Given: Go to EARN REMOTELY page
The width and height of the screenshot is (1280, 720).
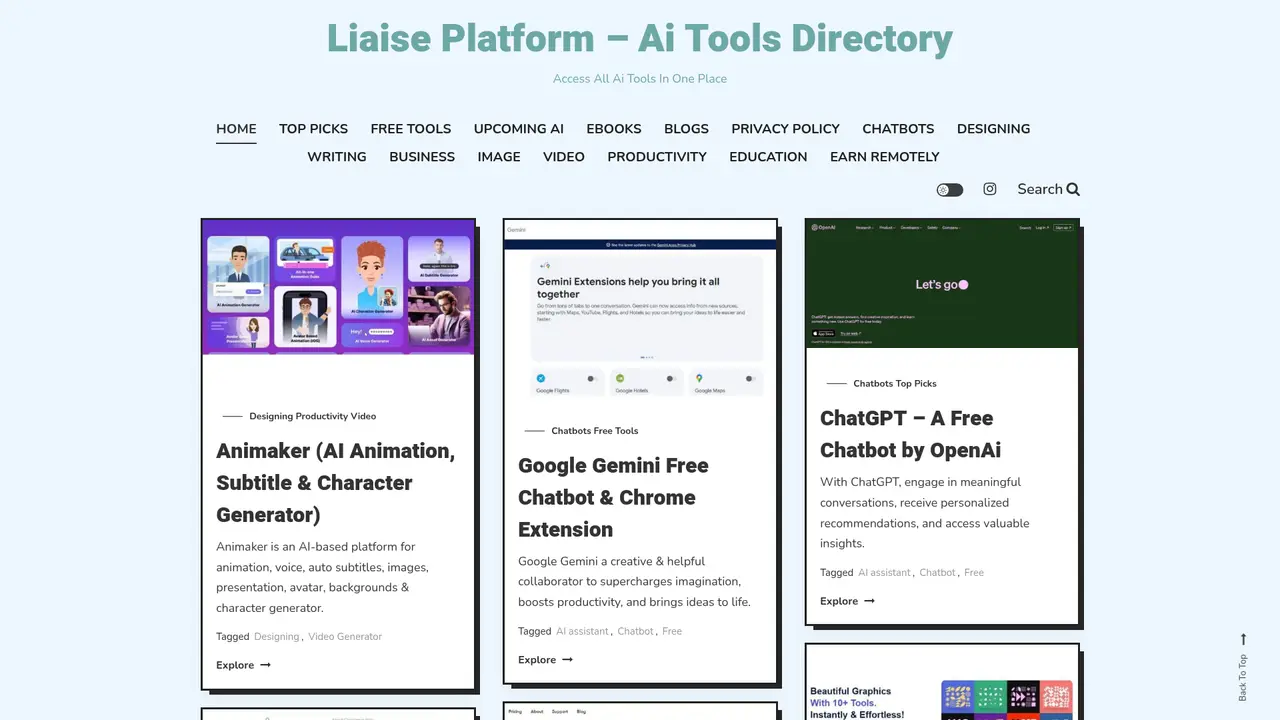Looking at the screenshot, I should (x=885, y=157).
